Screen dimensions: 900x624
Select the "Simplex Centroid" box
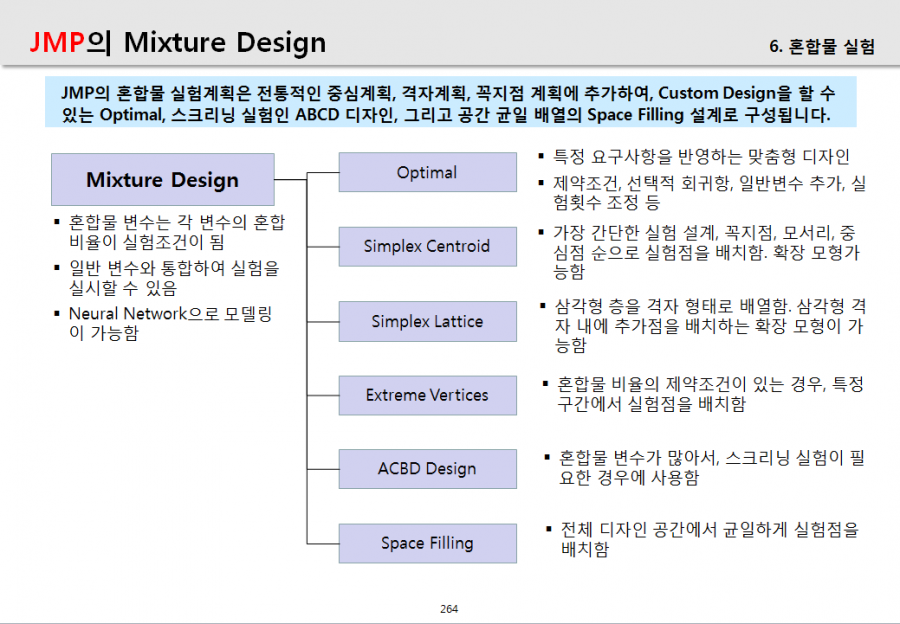tap(428, 246)
